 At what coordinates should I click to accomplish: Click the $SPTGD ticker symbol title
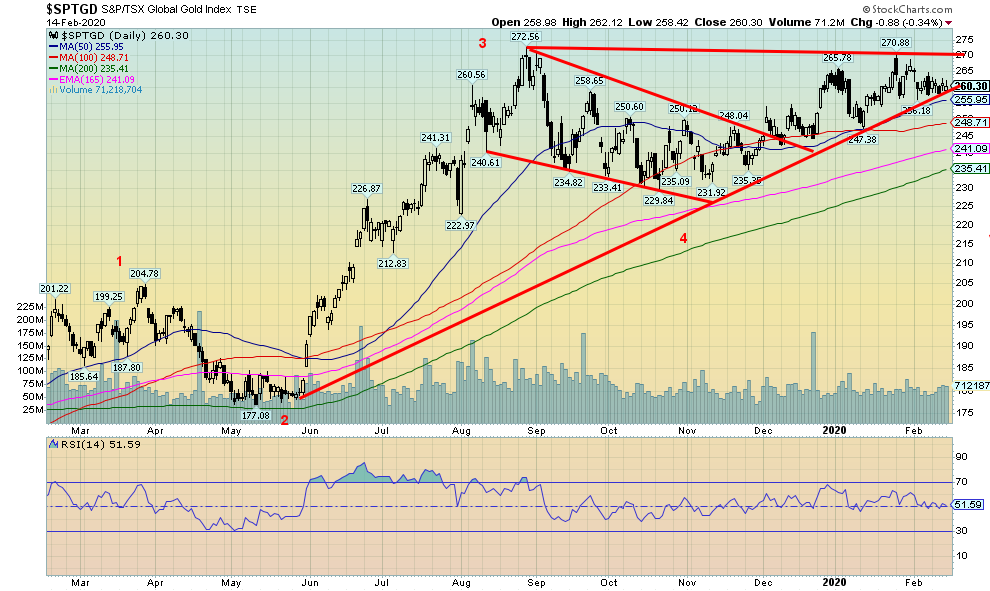(x=75, y=8)
